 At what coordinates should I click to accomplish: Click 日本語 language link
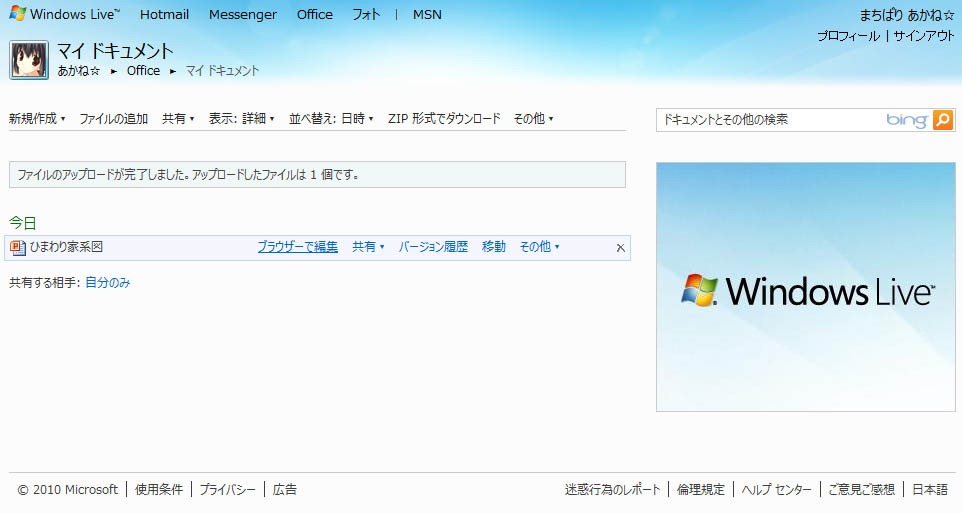[930, 489]
